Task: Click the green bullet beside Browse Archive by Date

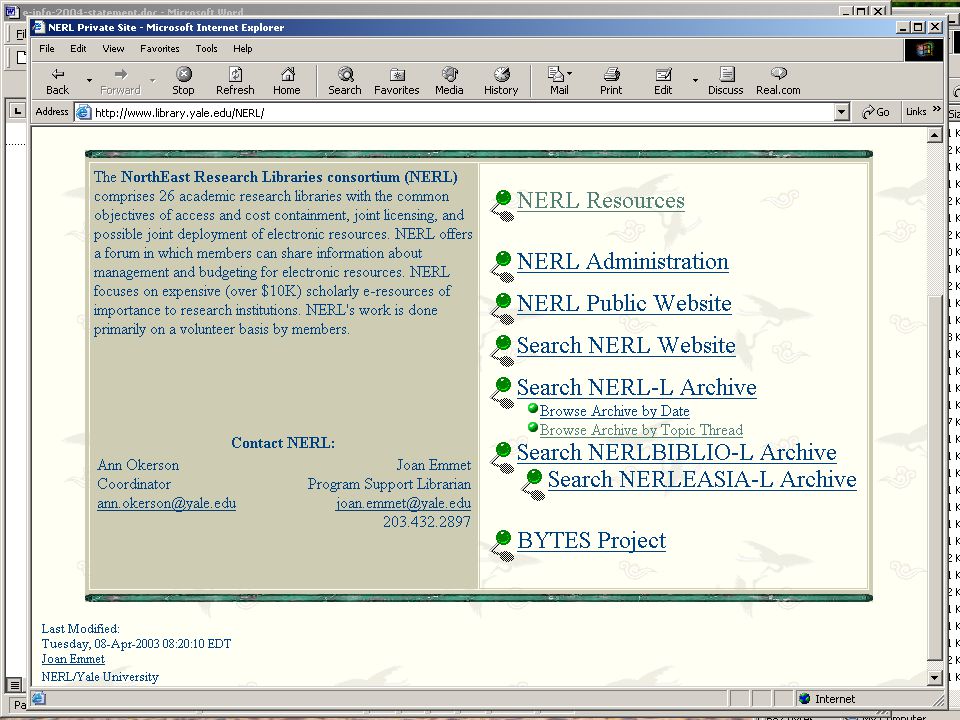Action: click(533, 408)
